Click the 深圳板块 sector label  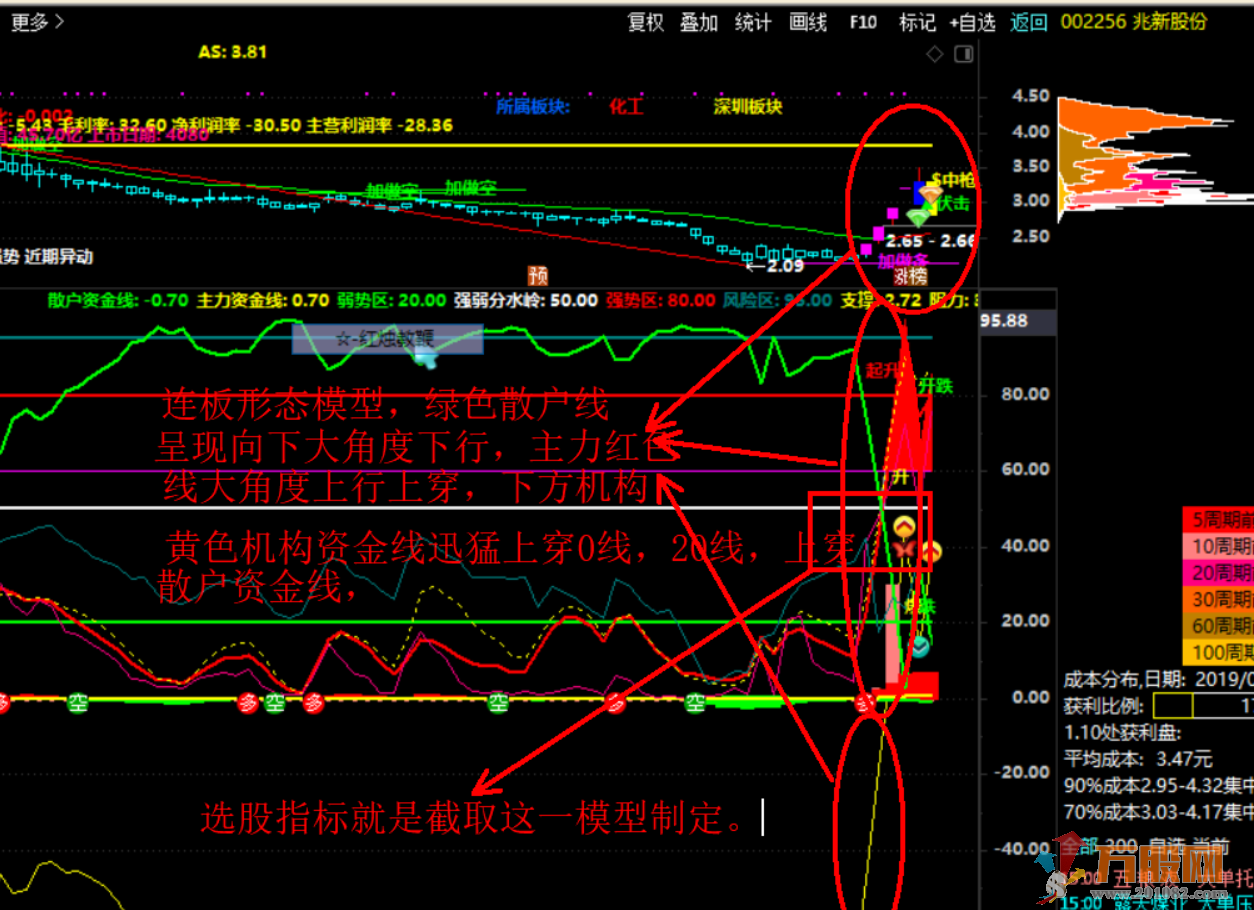click(748, 106)
